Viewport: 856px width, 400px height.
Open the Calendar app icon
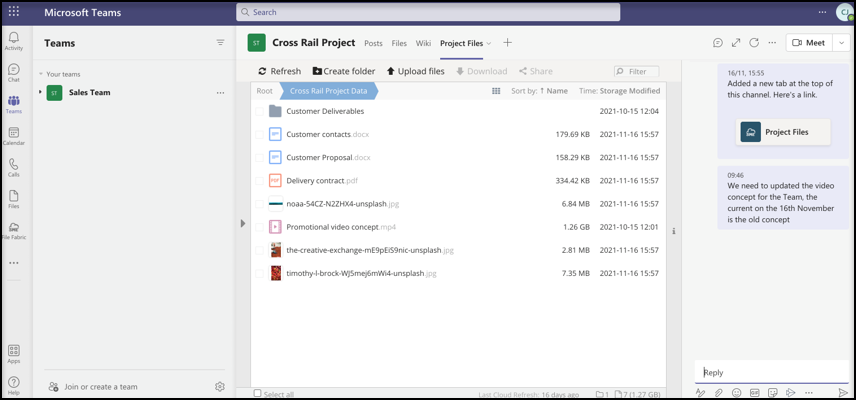point(13,136)
